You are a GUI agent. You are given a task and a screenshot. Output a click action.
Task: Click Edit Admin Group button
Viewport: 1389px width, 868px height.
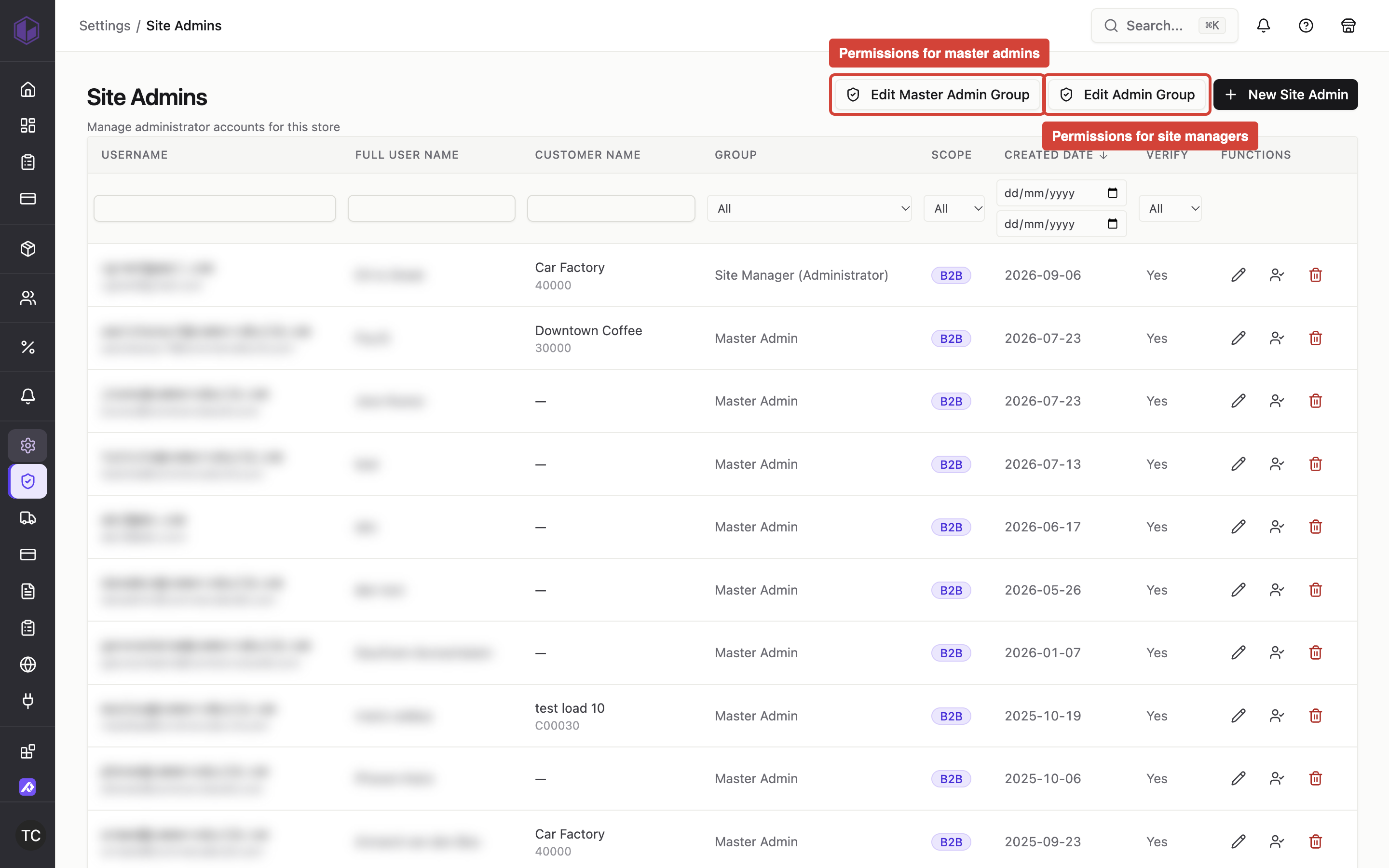click(1127, 95)
